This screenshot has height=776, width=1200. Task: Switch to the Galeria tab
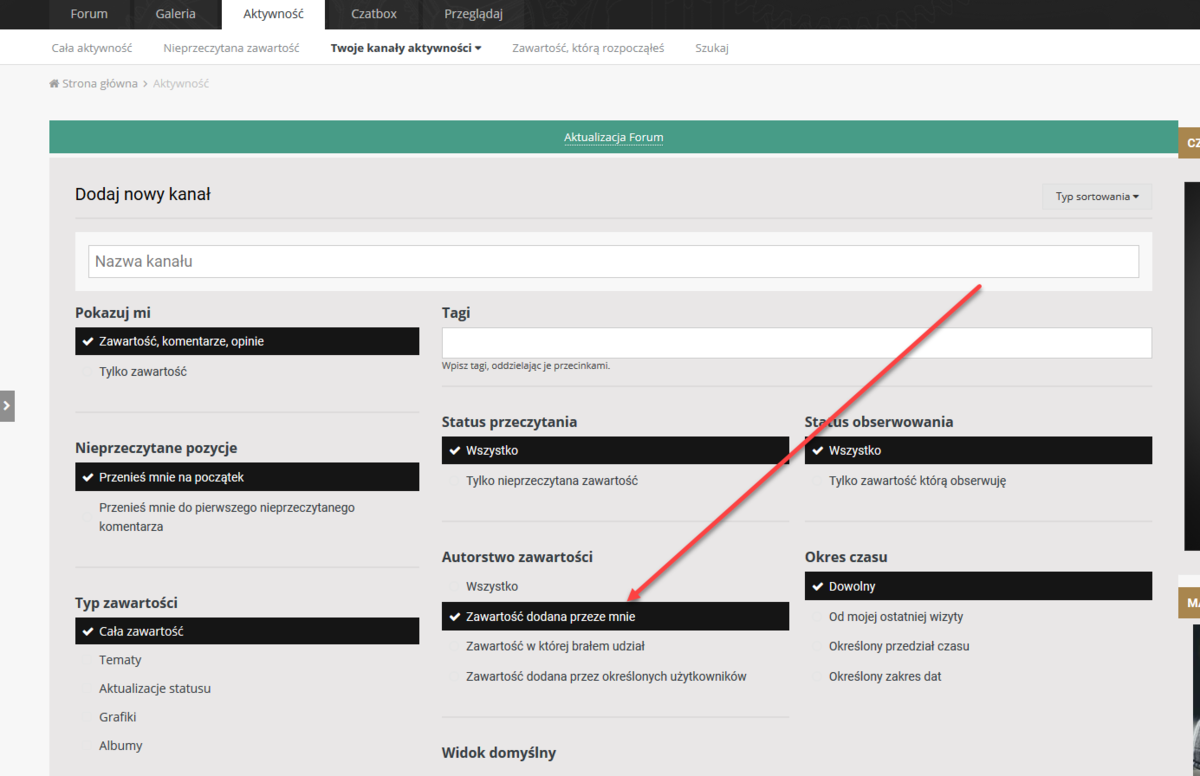point(175,14)
